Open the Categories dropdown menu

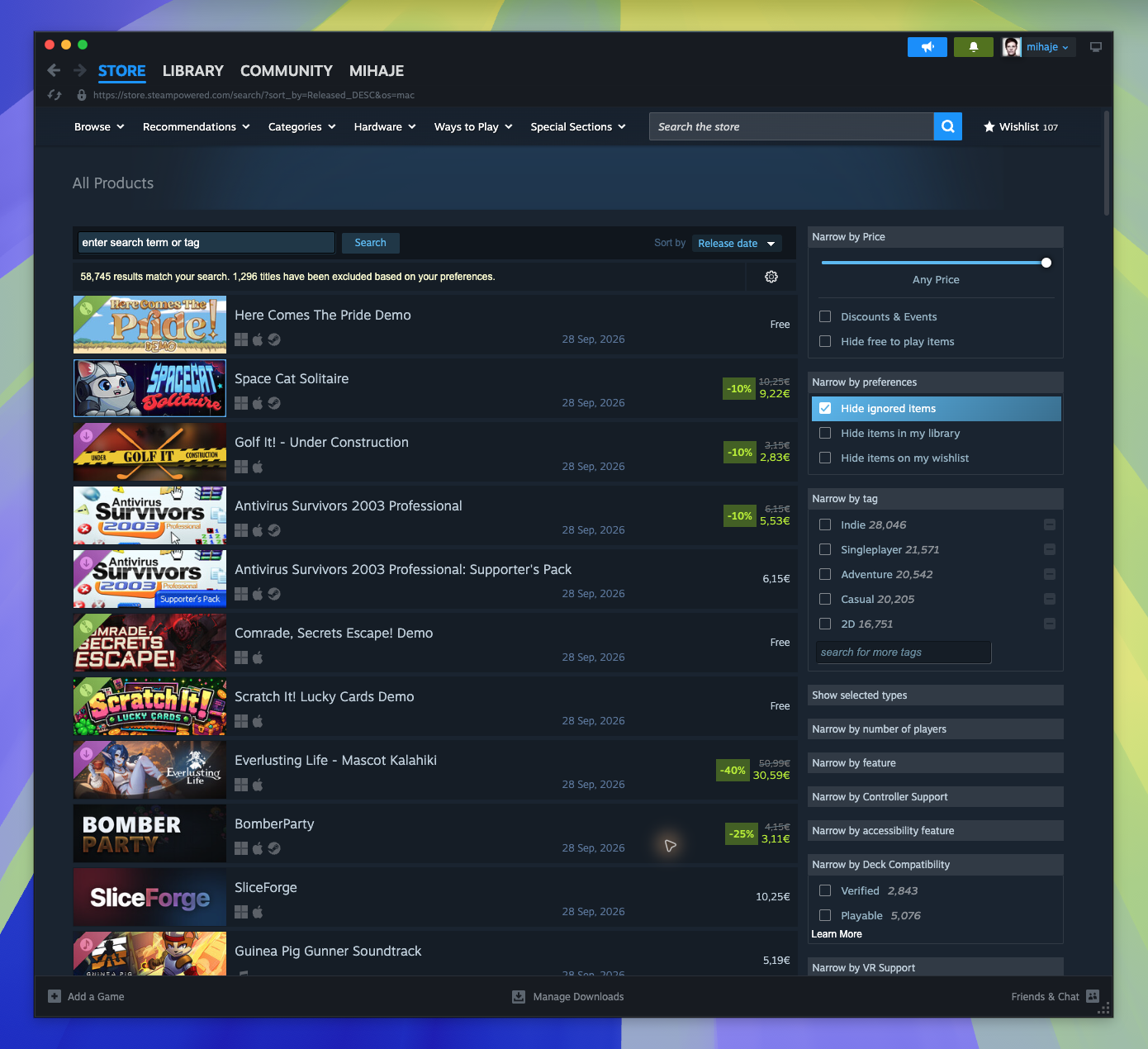(x=302, y=126)
